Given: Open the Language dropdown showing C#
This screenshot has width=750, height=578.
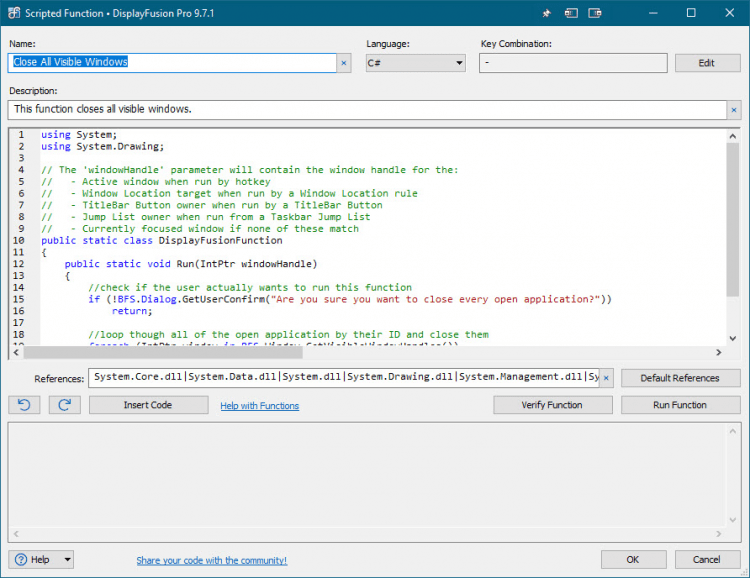Looking at the screenshot, I should [x=415, y=63].
